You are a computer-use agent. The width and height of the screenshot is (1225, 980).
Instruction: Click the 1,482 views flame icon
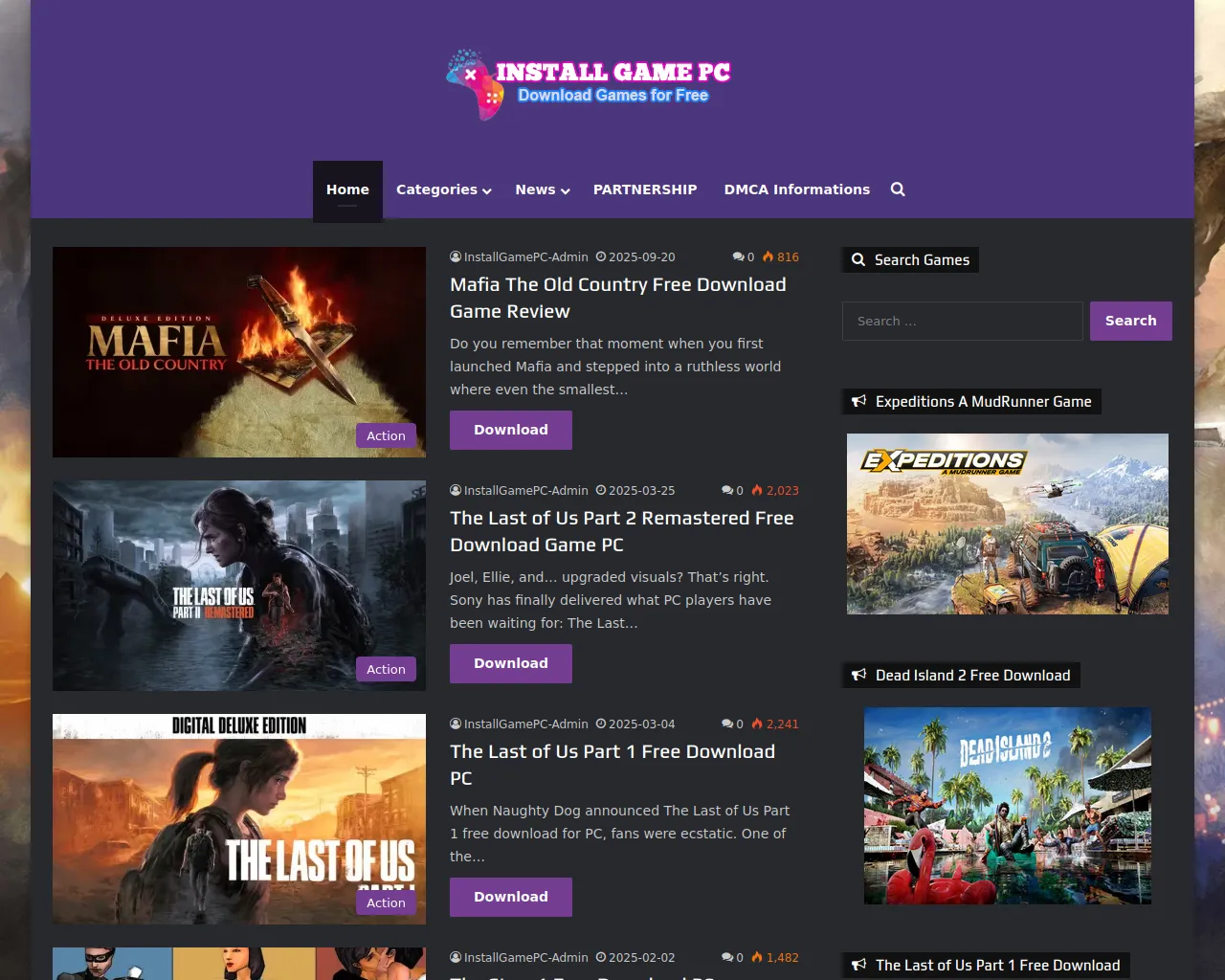coord(757,957)
